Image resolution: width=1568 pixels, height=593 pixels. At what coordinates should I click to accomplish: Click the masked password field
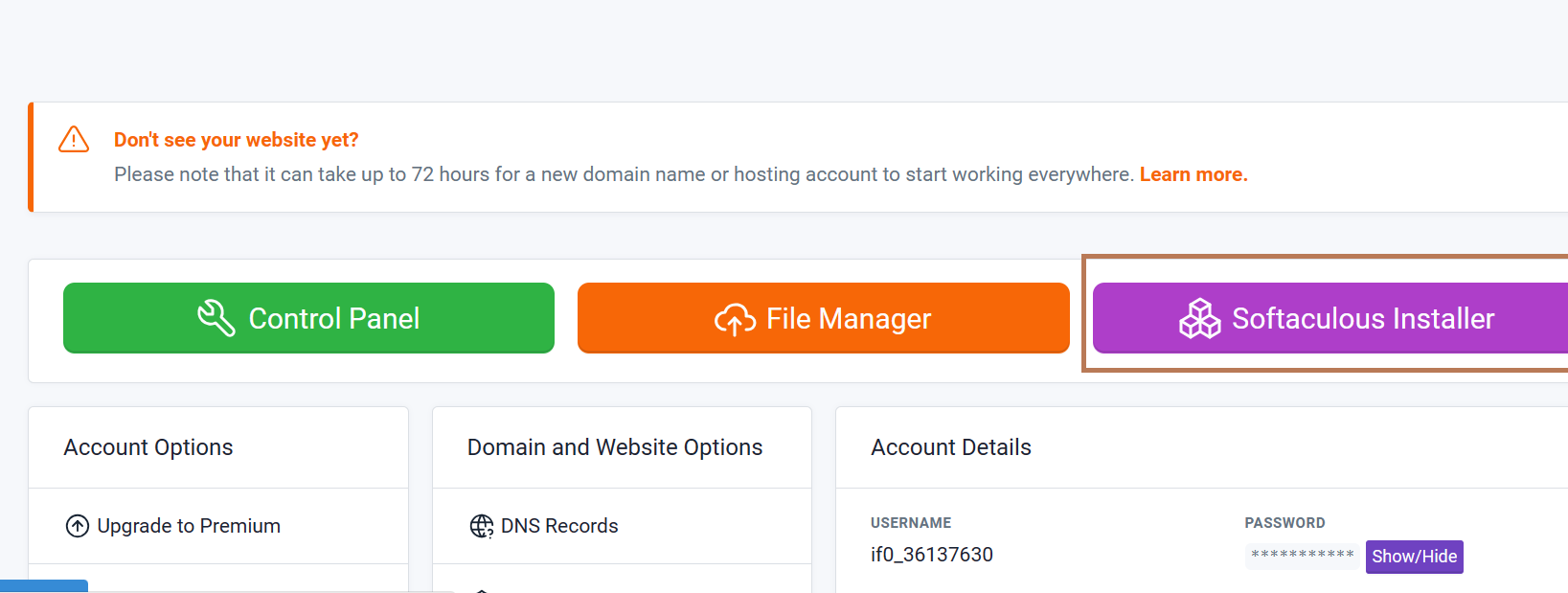(1302, 557)
